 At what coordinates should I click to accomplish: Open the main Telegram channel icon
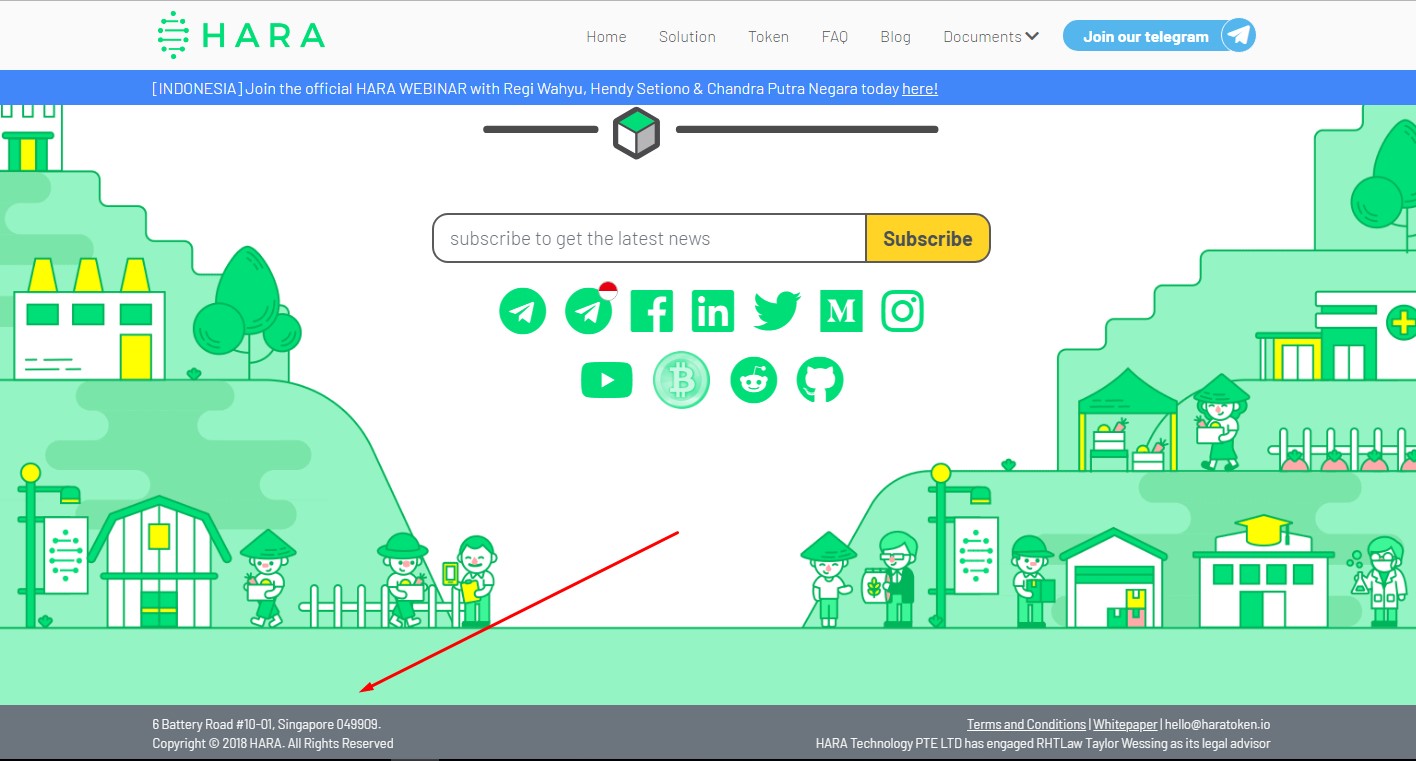523,311
